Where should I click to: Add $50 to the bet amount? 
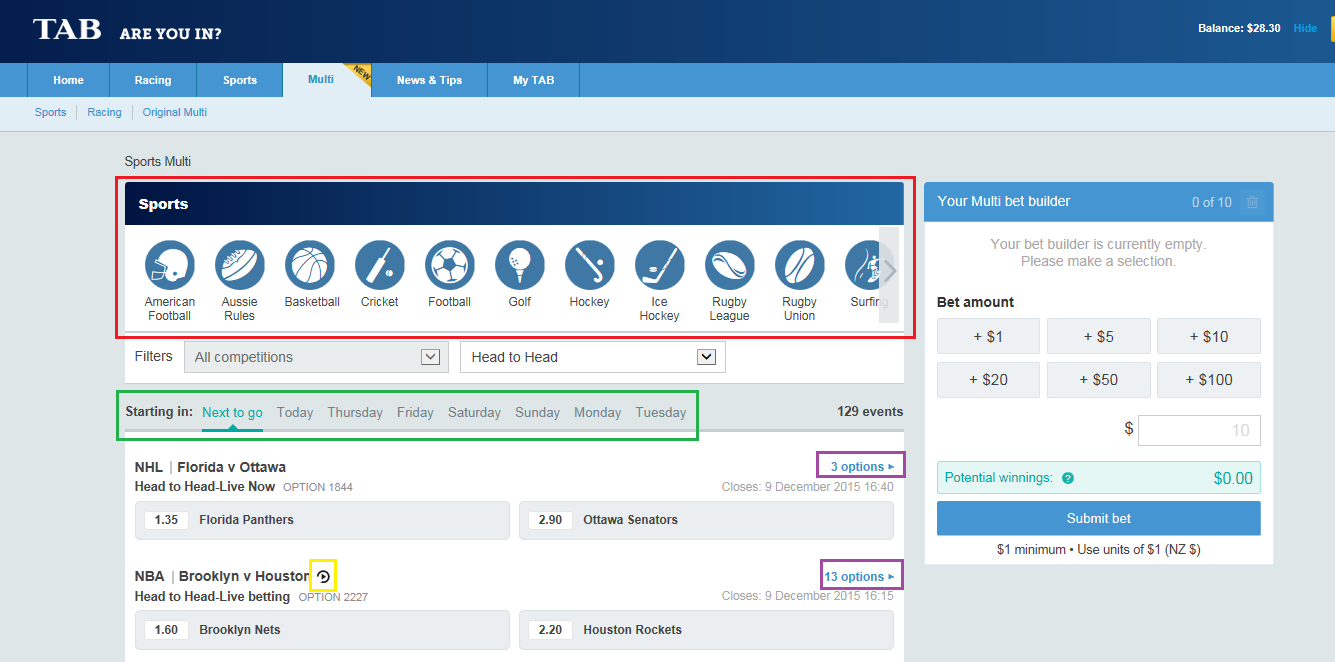1098,380
